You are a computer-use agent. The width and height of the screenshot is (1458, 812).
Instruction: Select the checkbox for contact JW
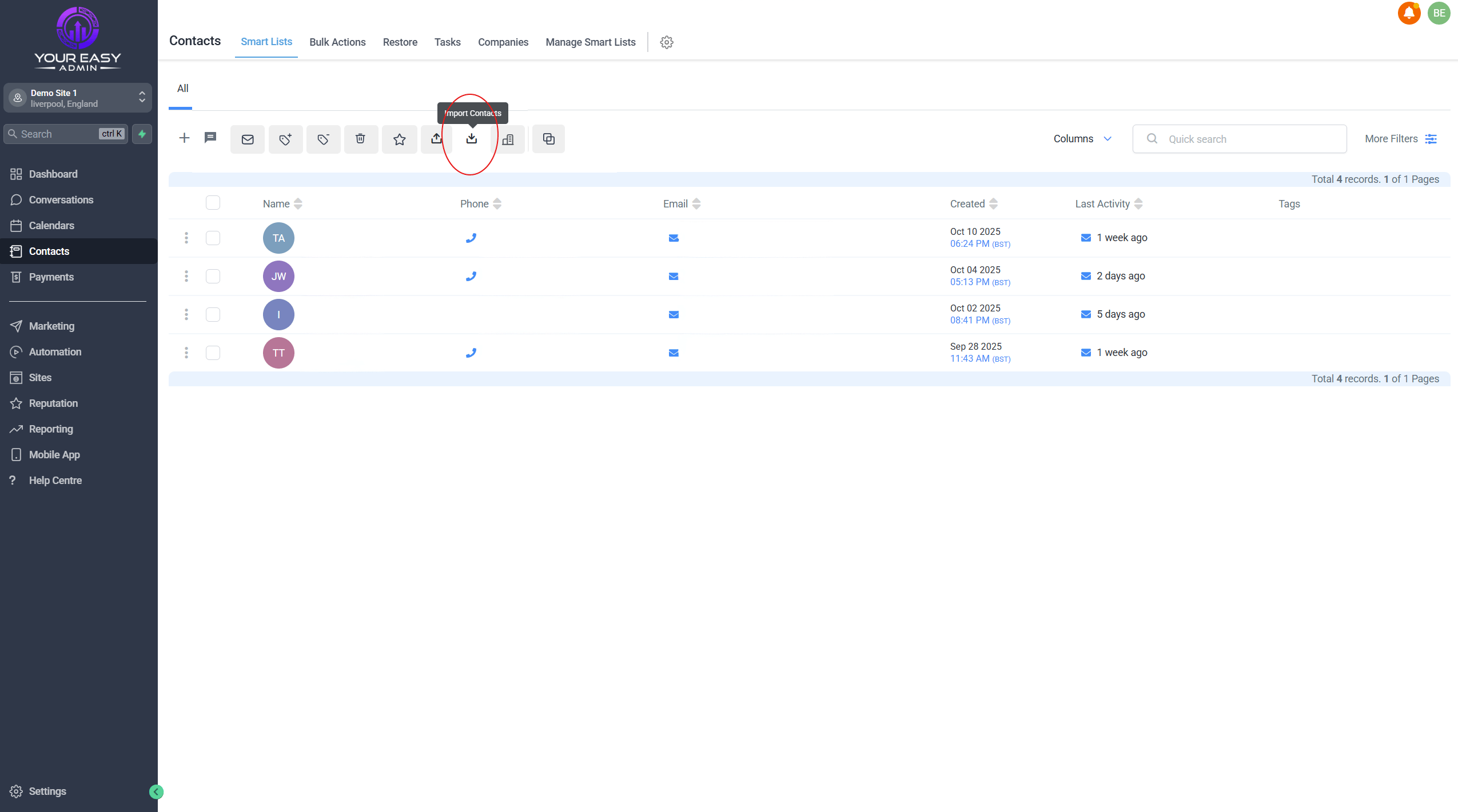pos(213,276)
